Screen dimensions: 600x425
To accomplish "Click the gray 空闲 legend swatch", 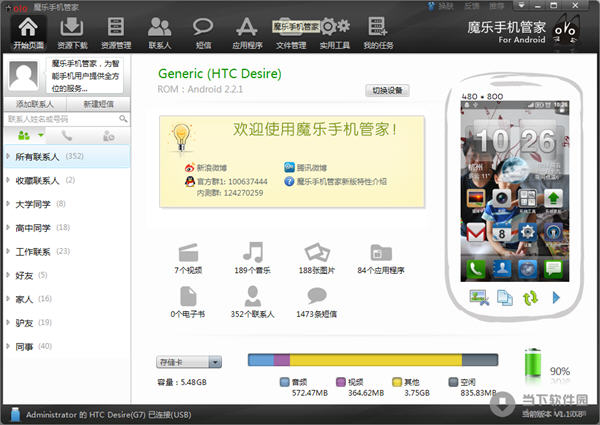I will [x=453, y=382].
